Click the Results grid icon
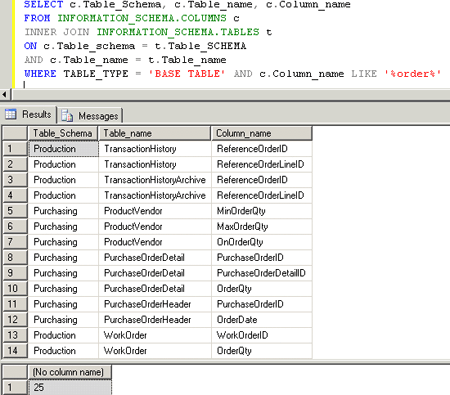This screenshot has height=395, width=450. (10, 114)
